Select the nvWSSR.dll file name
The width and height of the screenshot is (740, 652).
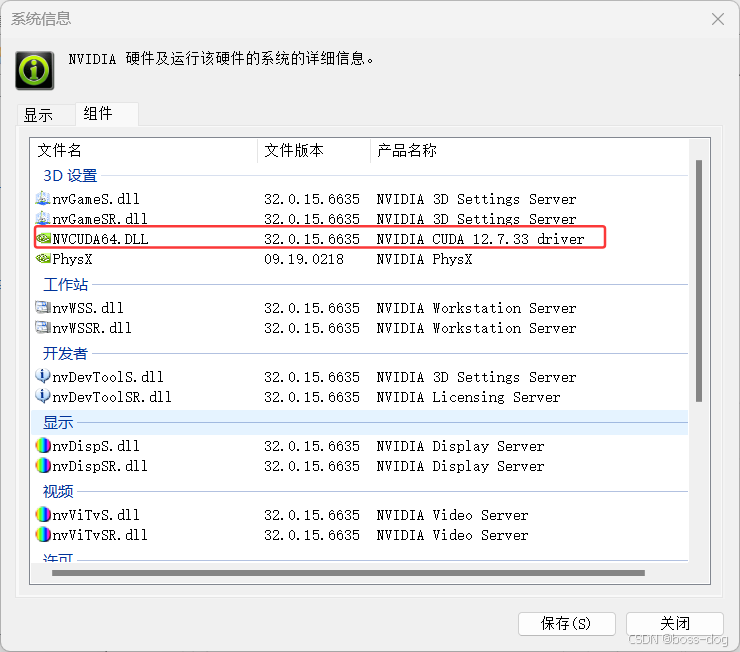(x=92, y=328)
